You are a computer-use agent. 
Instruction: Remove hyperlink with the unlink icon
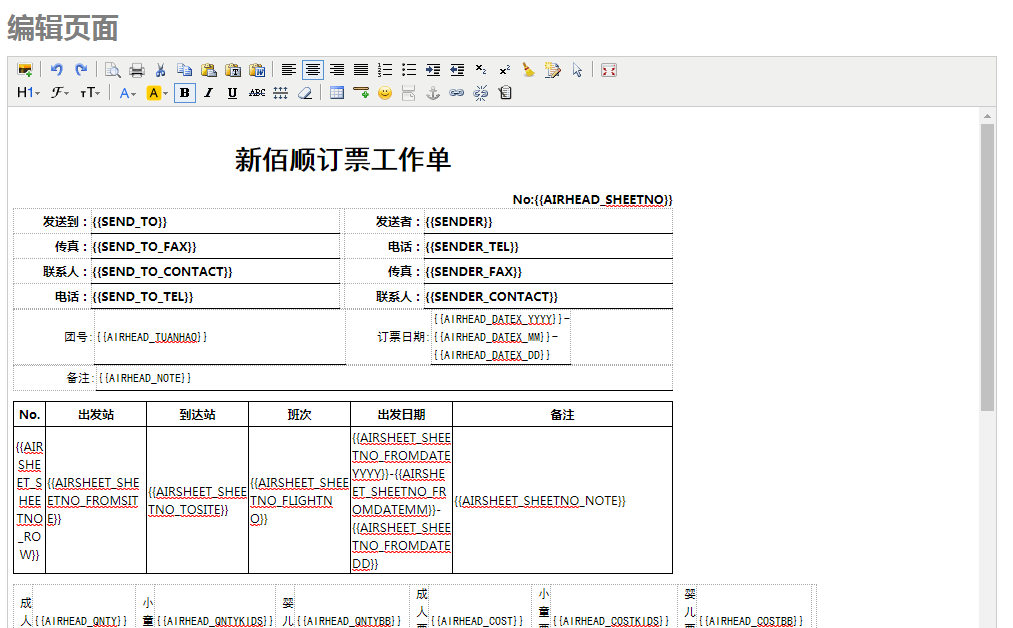(481, 93)
